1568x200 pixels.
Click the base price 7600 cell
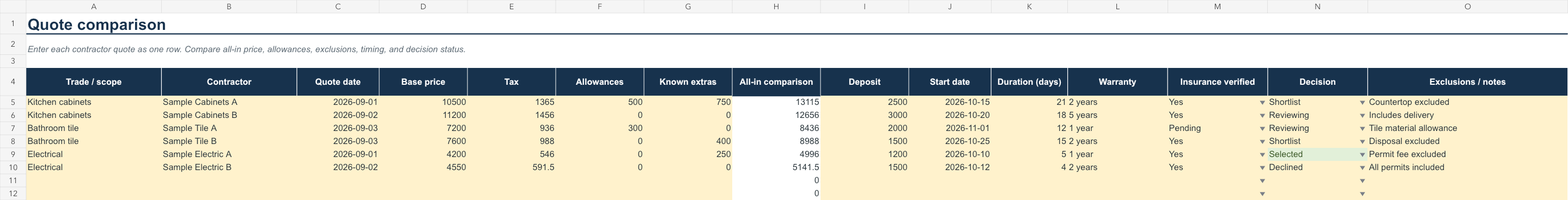point(423,141)
